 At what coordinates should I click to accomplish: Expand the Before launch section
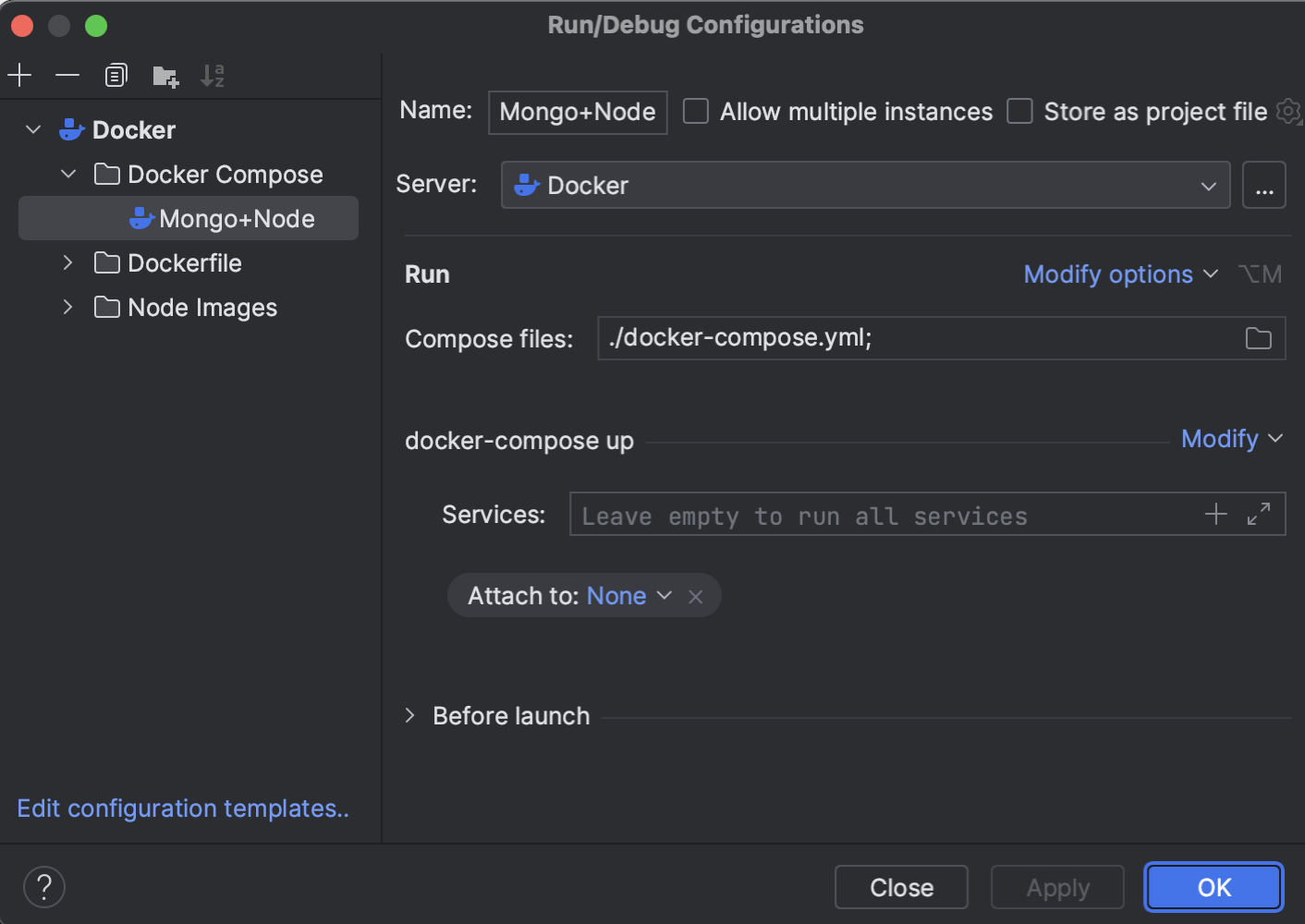coord(410,716)
